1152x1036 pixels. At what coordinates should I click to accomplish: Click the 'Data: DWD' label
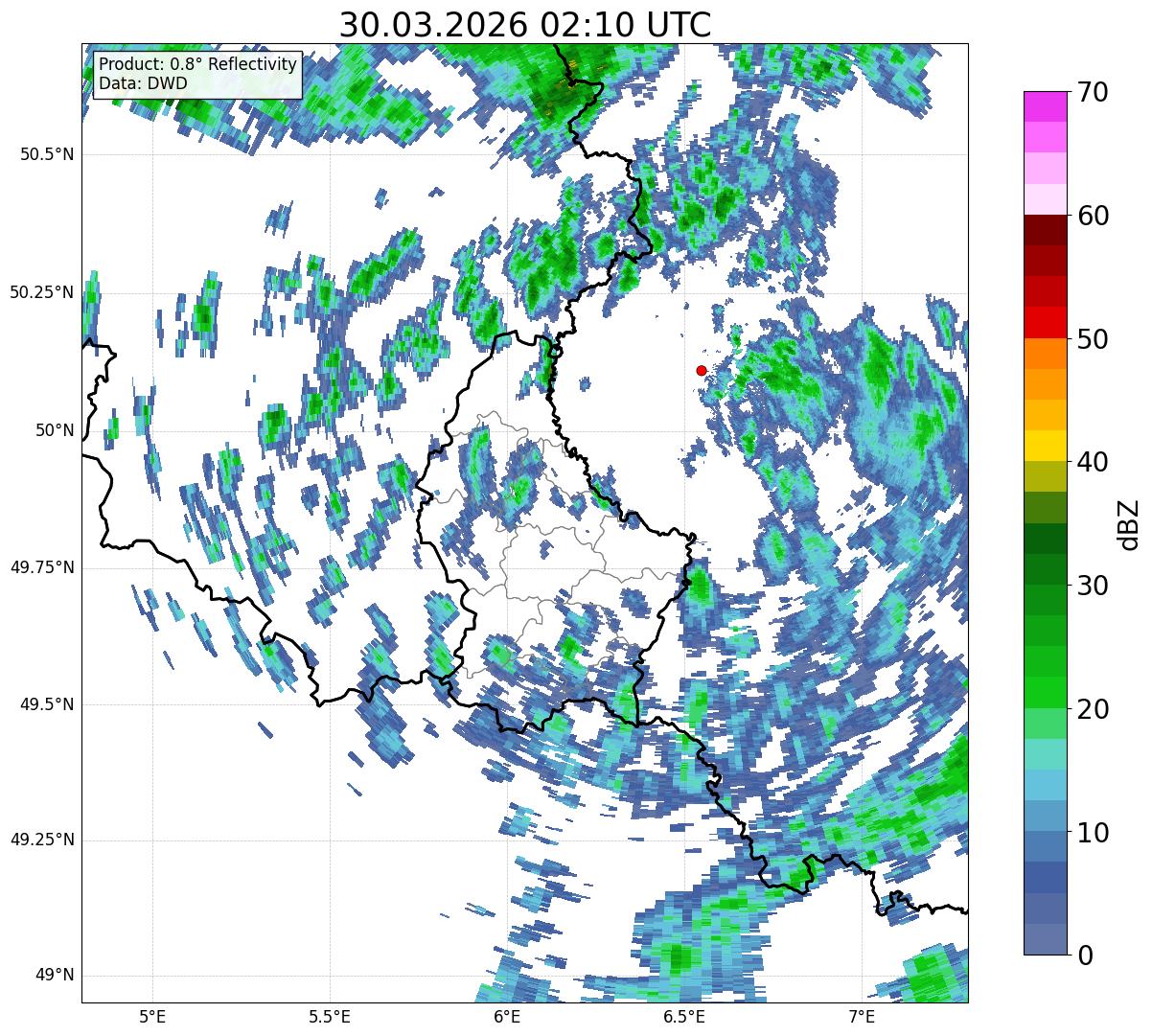pyautogui.click(x=143, y=83)
